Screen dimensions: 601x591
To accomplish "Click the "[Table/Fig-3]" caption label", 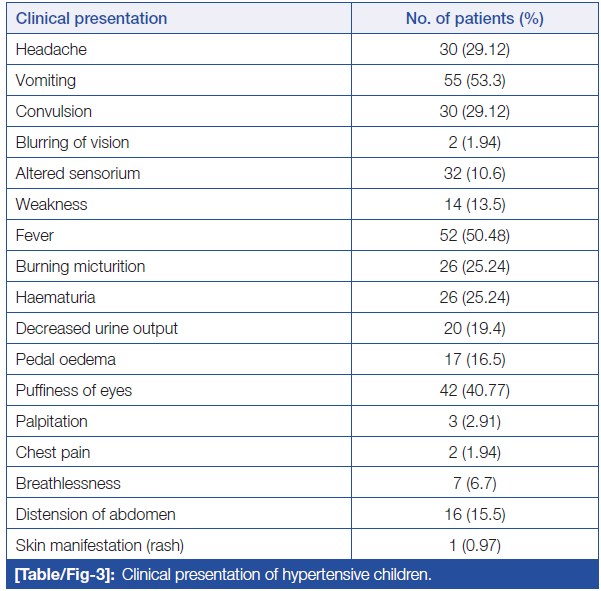I will point(64,575).
